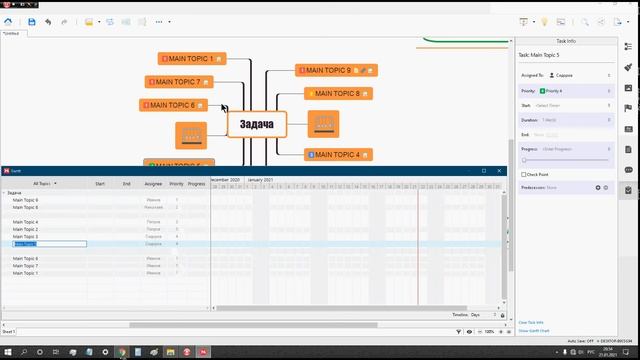Save the mind map file
This screenshot has height=360, width=640.
[32, 22]
